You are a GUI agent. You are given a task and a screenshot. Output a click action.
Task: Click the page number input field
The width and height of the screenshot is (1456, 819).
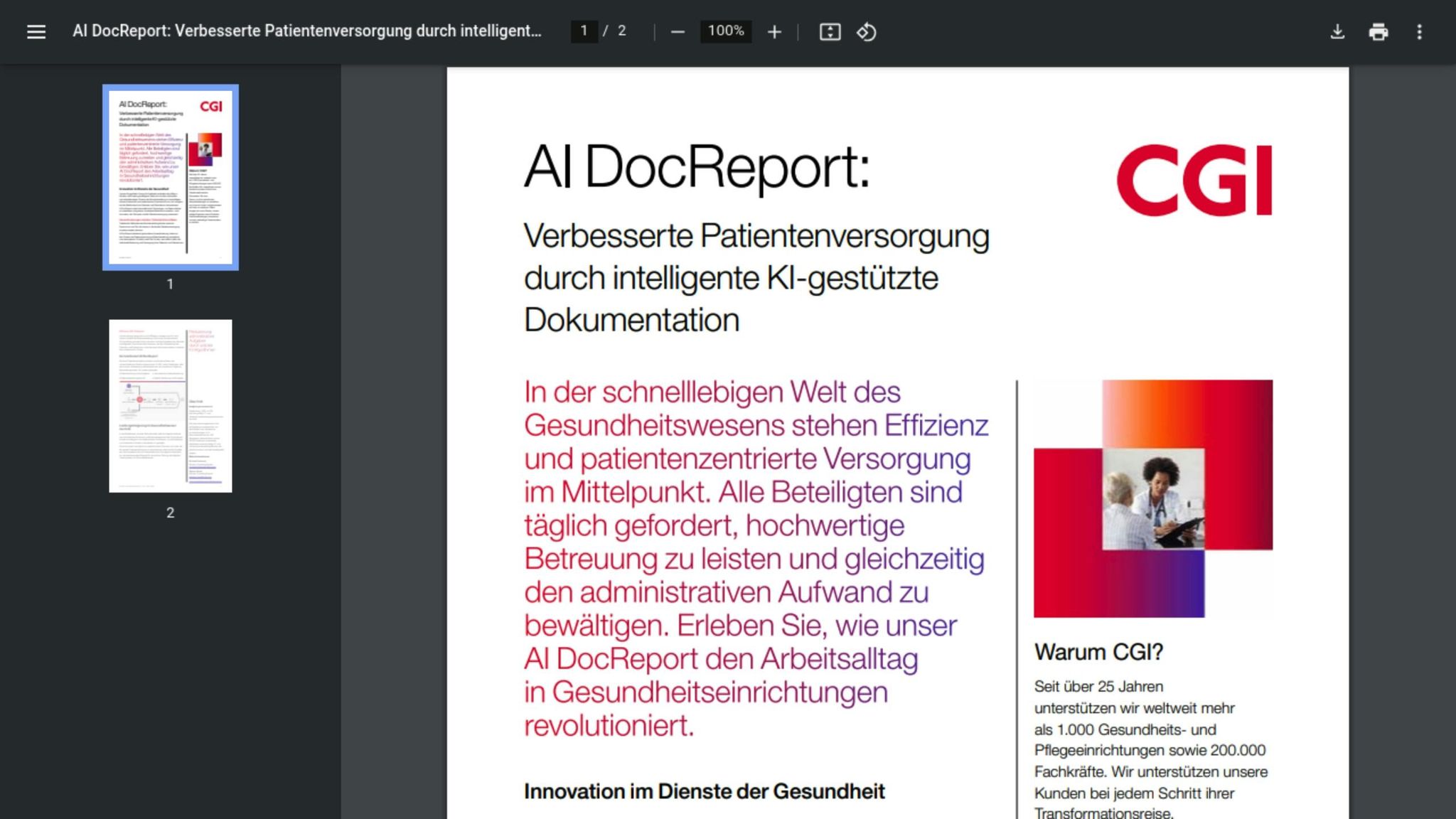(x=584, y=31)
